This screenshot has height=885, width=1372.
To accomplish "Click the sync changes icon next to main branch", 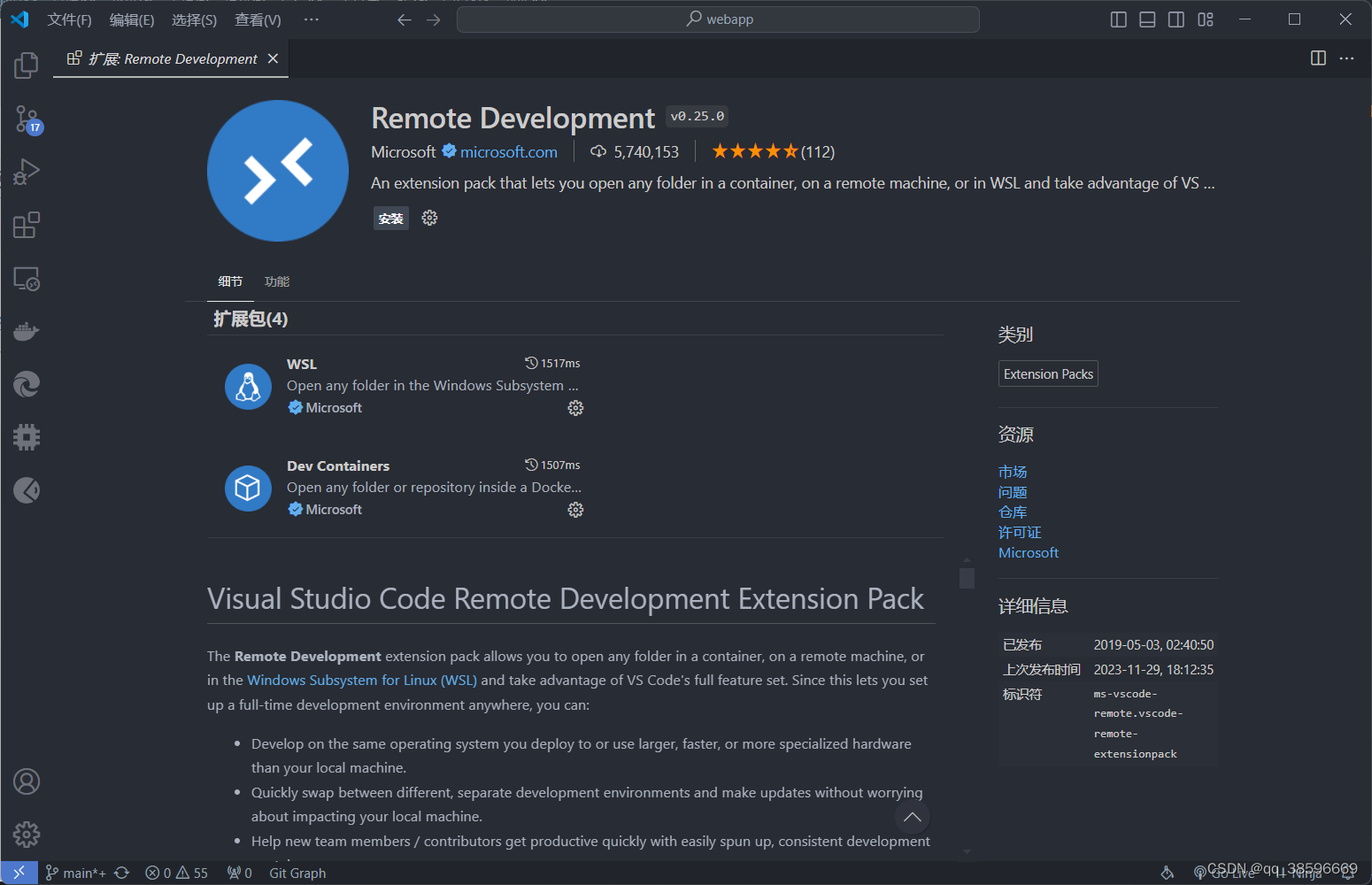I will click(121, 873).
